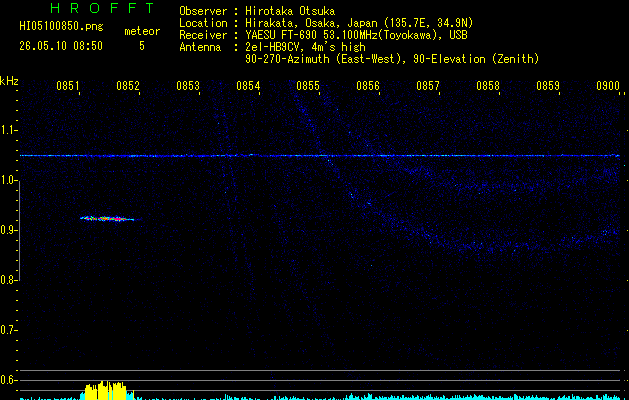Viewport: 629px width, 400px height.
Task: Click the 0.7 frequency axis label
Action: tap(8, 330)
